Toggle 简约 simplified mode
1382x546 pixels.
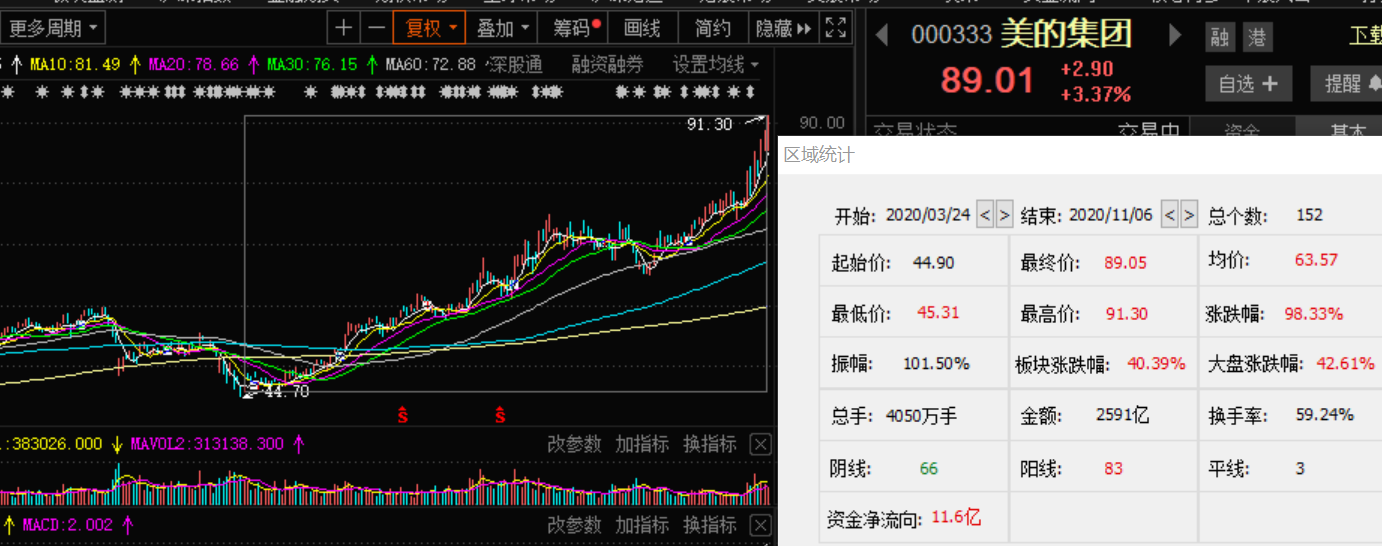(x=713, y=28)
